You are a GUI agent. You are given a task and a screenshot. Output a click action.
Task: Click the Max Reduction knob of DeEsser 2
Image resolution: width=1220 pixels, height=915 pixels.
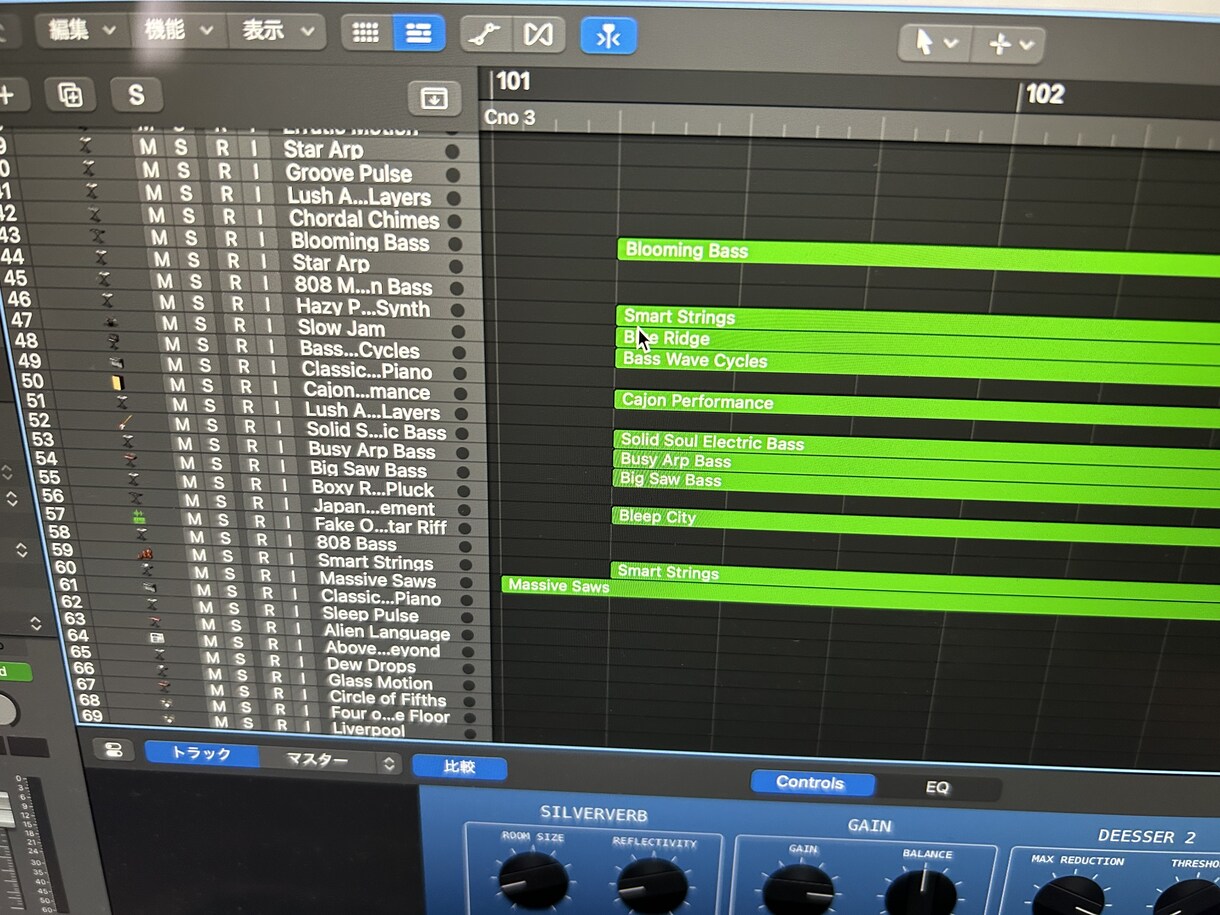point(1071,895)
